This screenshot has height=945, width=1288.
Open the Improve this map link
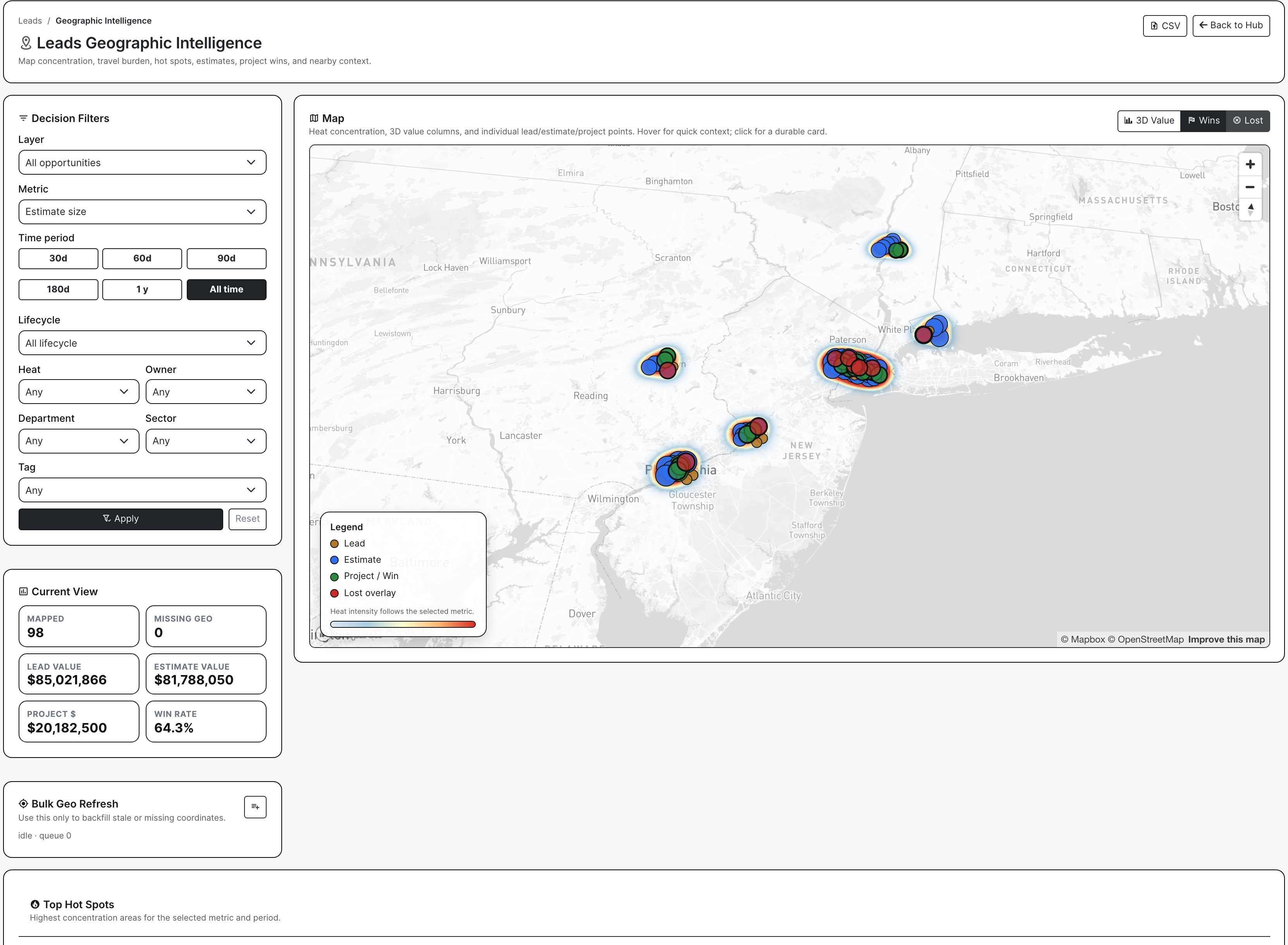[x=1226, y=639]
